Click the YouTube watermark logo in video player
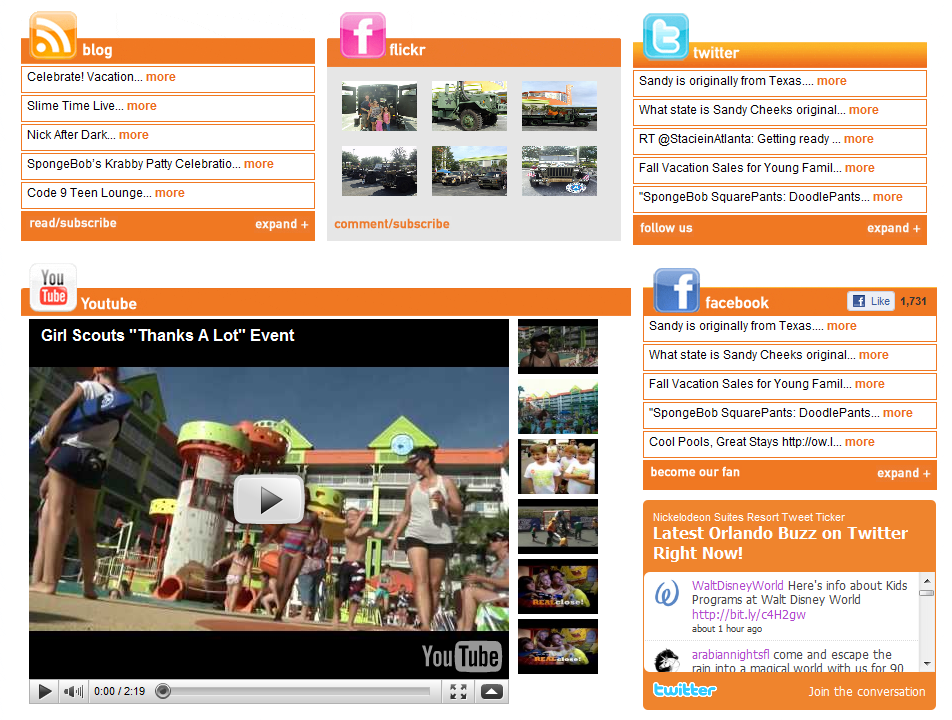 coord(461,656)
